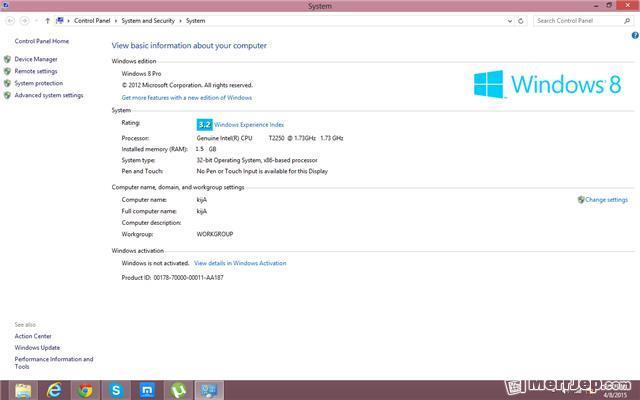Open Windows Experience Index link
The image size is (640, 400).
(x=249, y=124)
